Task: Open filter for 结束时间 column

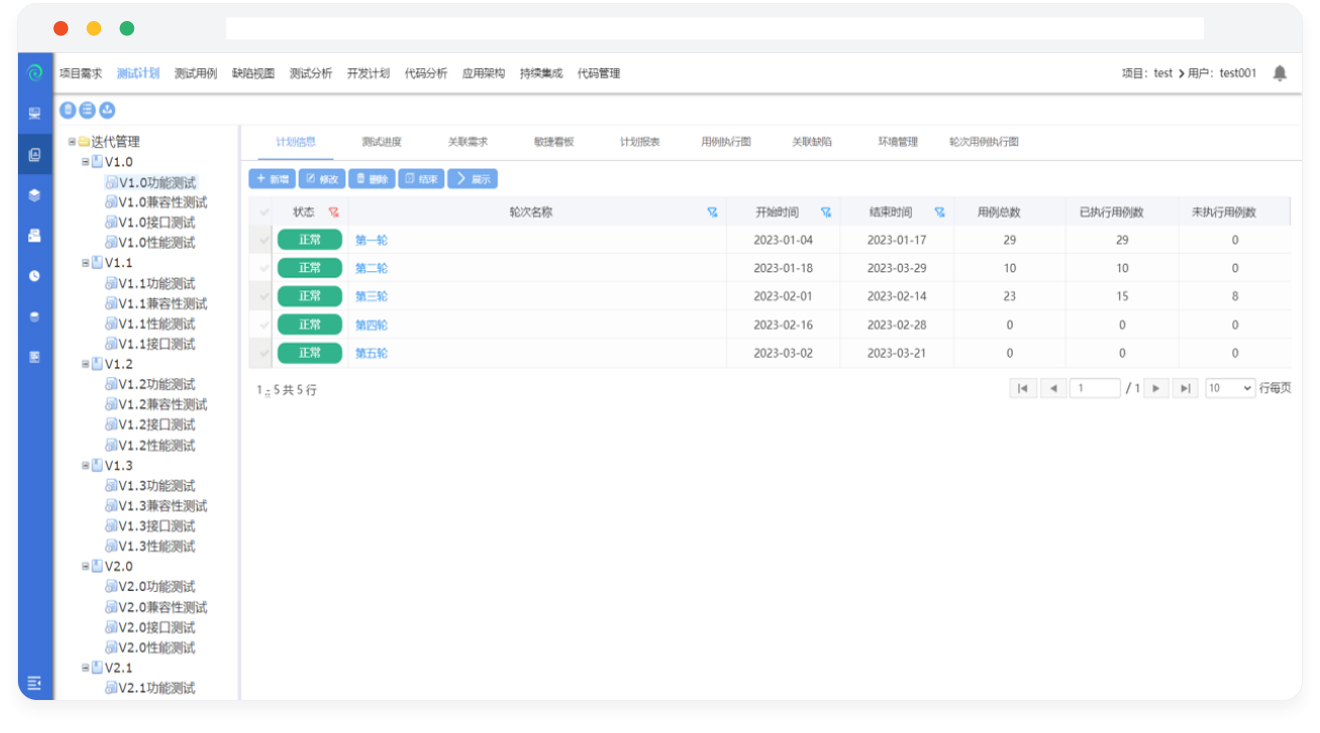Action: (x=939, y=212)
